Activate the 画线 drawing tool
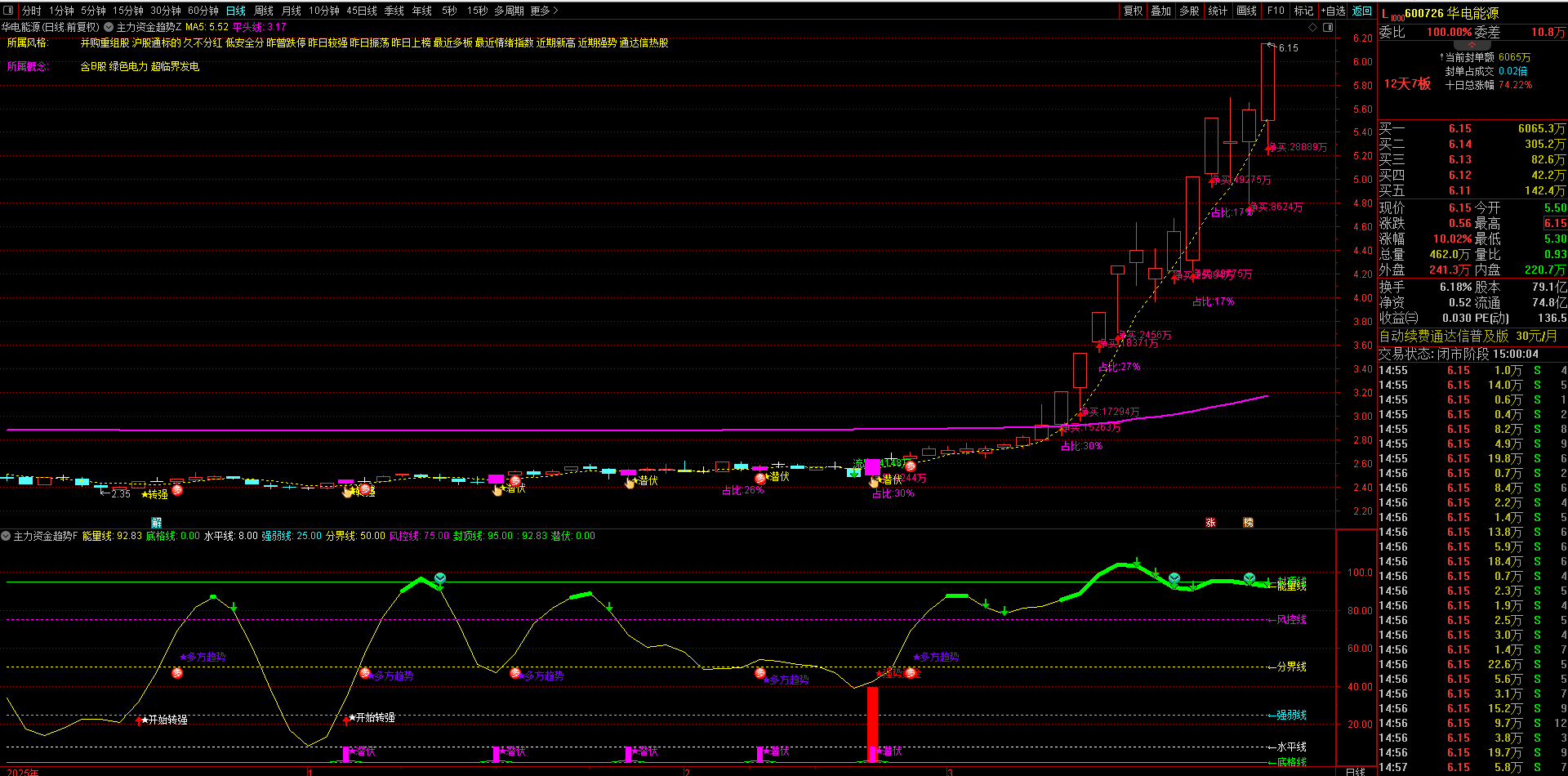The image size is (1568, 776). (x=1247, y=11)
